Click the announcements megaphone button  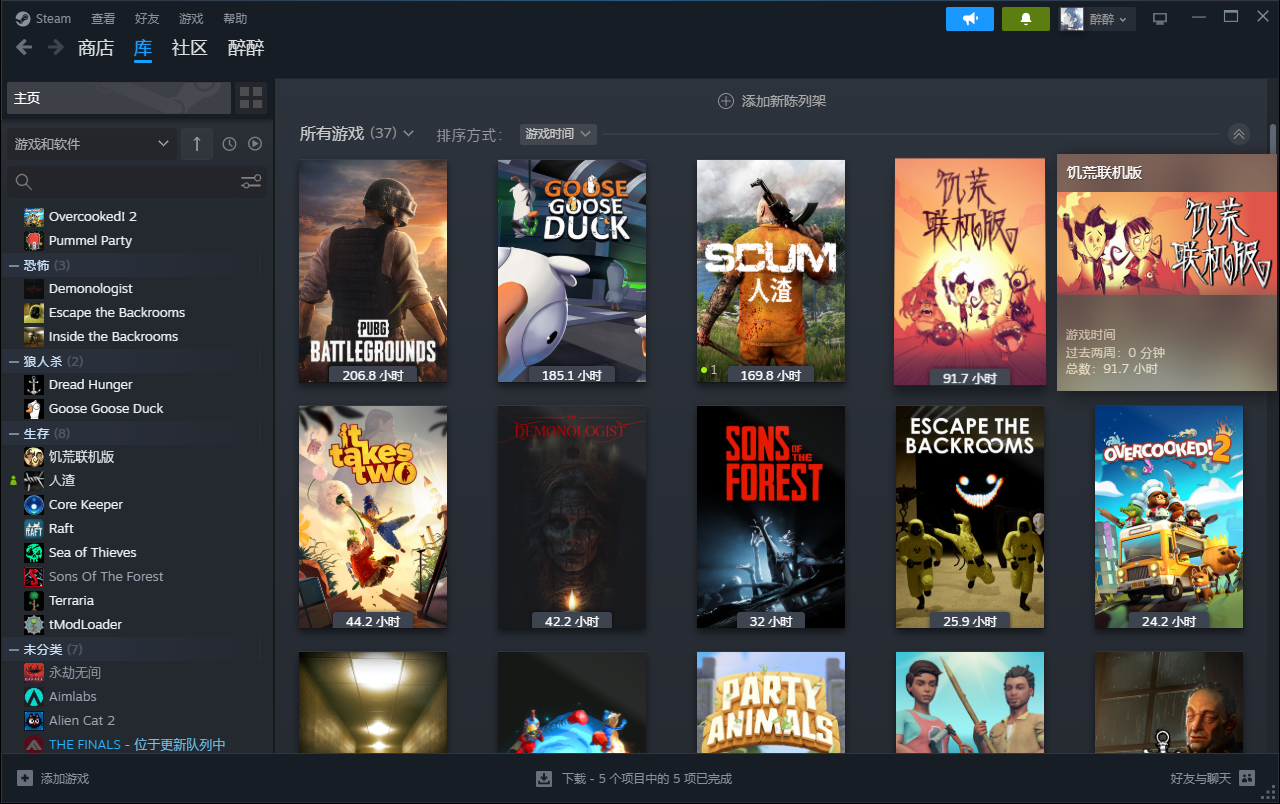(969, 19)
